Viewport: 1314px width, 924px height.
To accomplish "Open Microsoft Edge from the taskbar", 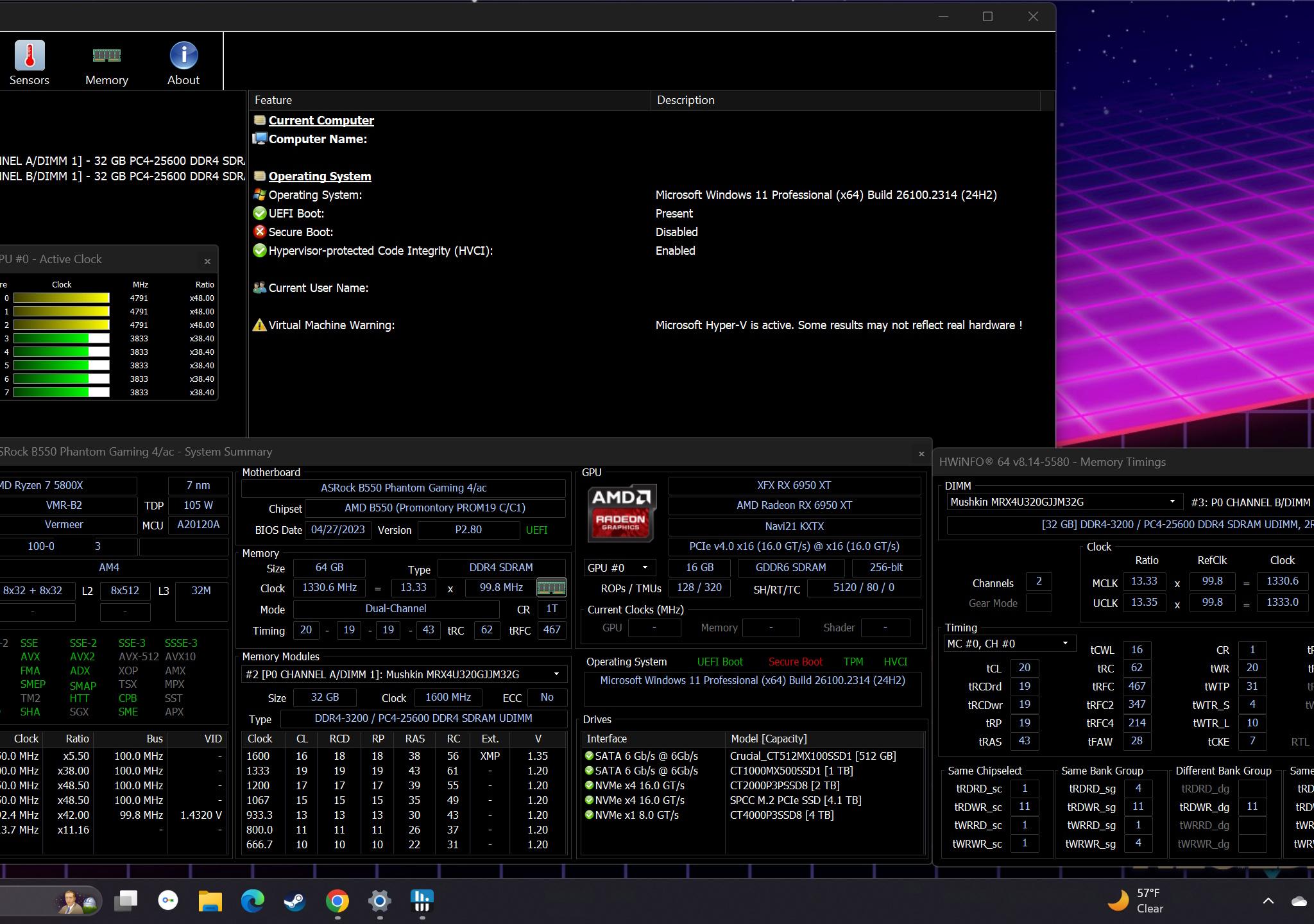I will point(253,901).
